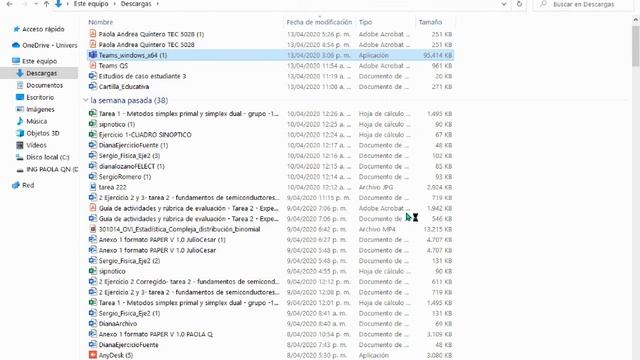
Task: Click Excel icon of Ejercicio 1-CUADRO SINOPTICO
Action: tap(93, 134)
